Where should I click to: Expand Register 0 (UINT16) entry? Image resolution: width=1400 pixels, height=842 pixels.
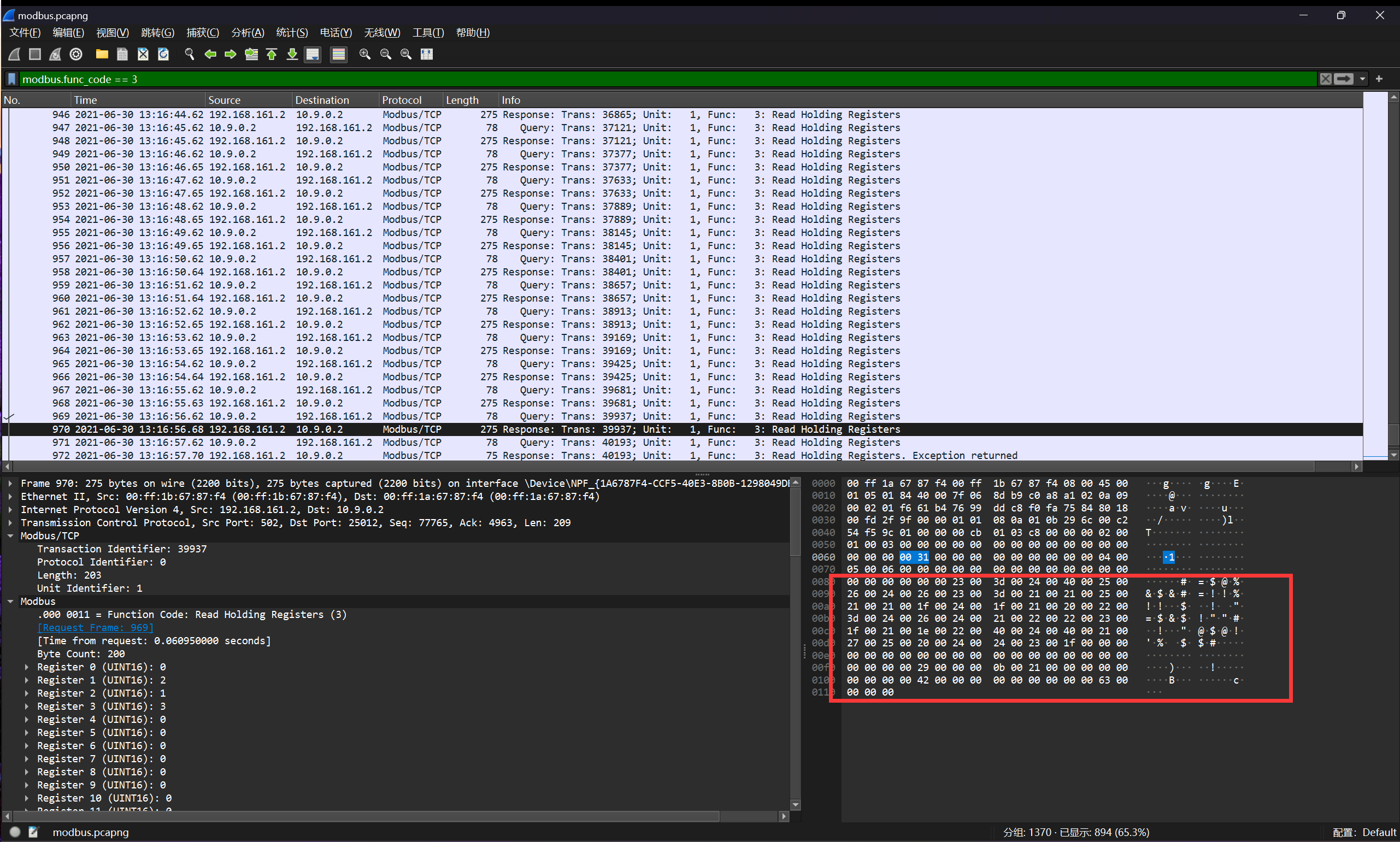[x=27, y=667]
